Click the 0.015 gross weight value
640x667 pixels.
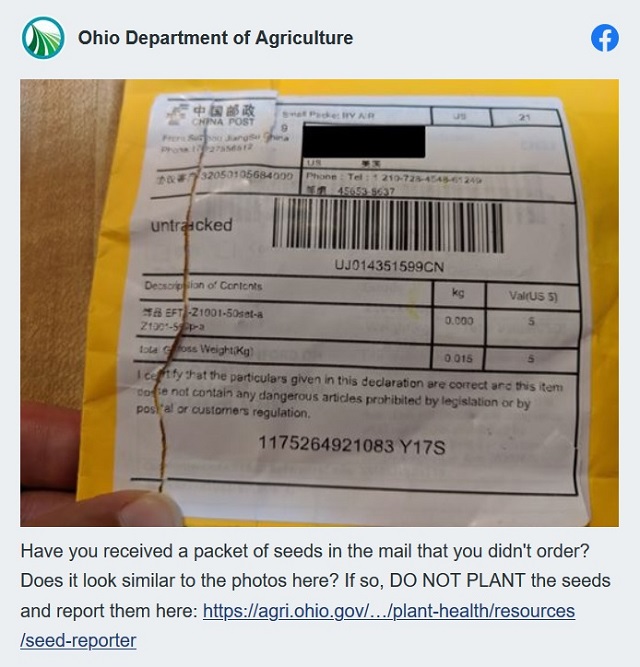pyautogui.click(x=458, y=359)
